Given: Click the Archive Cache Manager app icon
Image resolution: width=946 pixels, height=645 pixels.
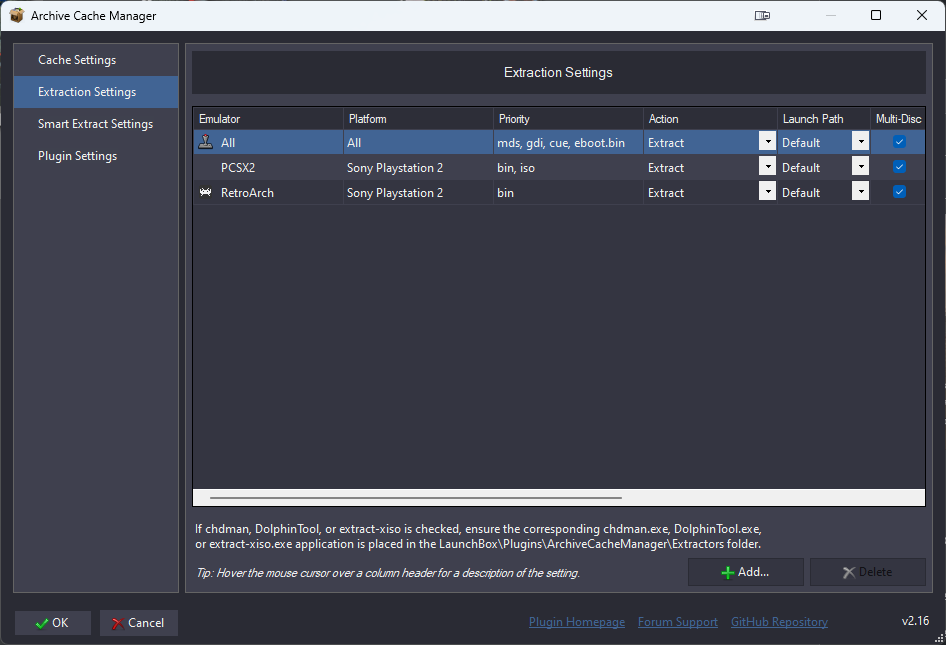Looking at the screenshot, I should coord(16,15).
